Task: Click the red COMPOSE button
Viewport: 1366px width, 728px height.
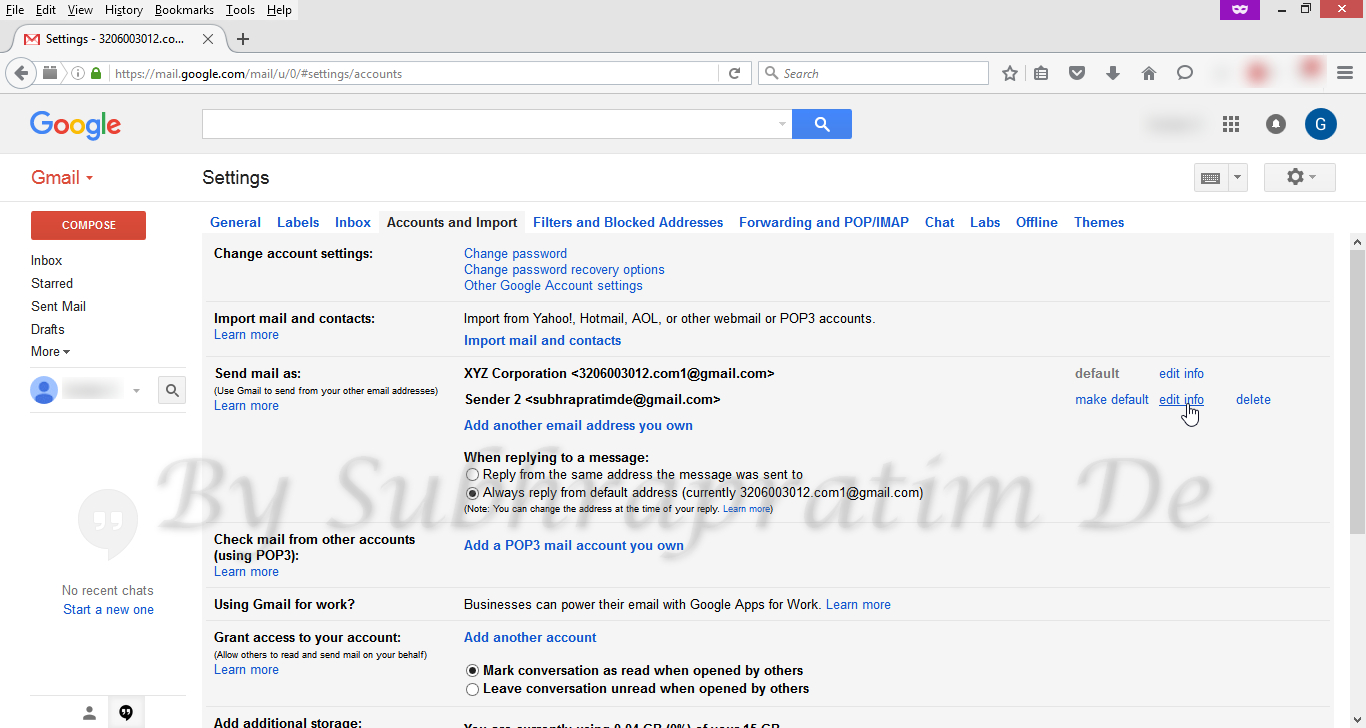Action: click(89, 225)
